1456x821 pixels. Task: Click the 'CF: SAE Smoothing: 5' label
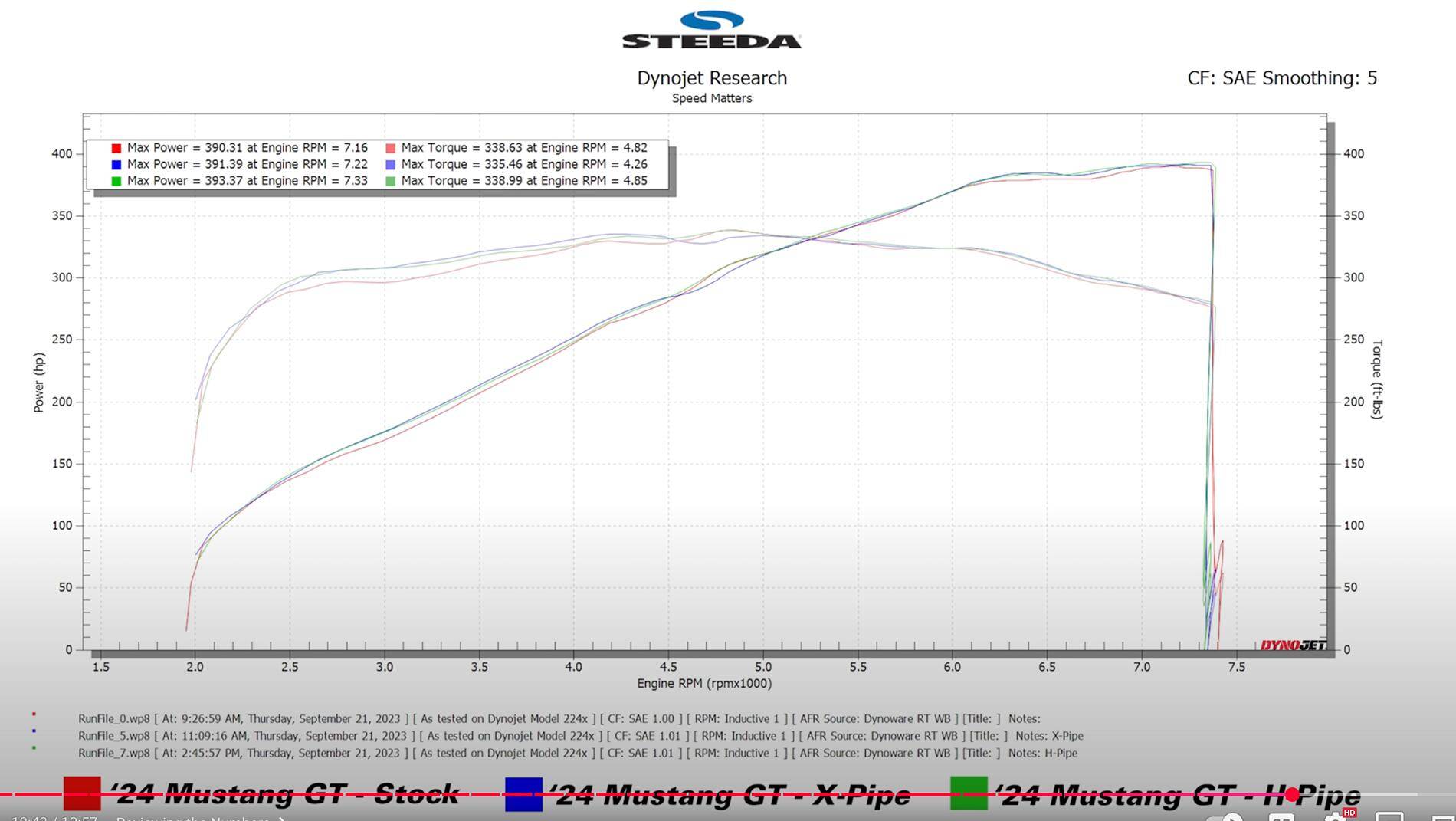1282,78
